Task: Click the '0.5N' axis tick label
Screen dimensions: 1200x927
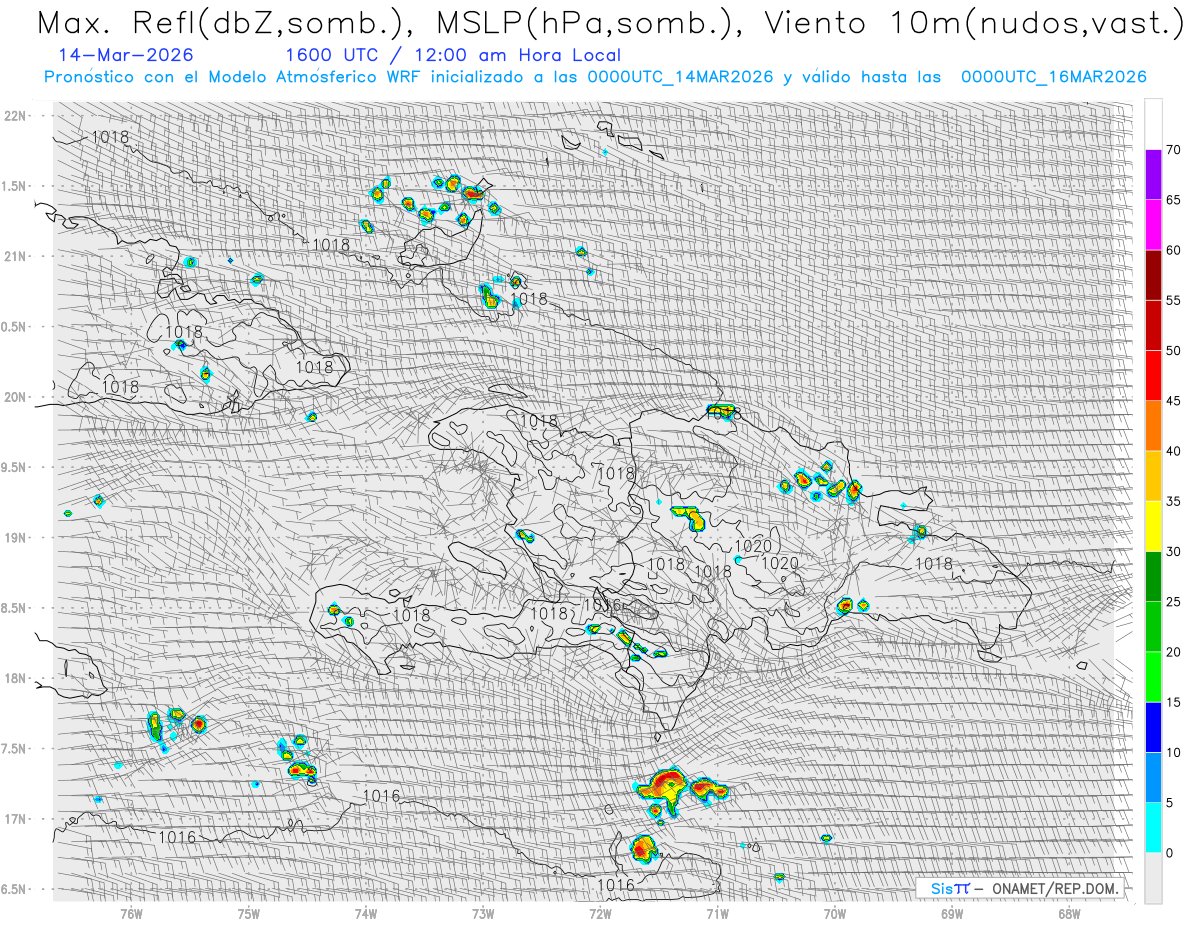Action: point(14,327)
